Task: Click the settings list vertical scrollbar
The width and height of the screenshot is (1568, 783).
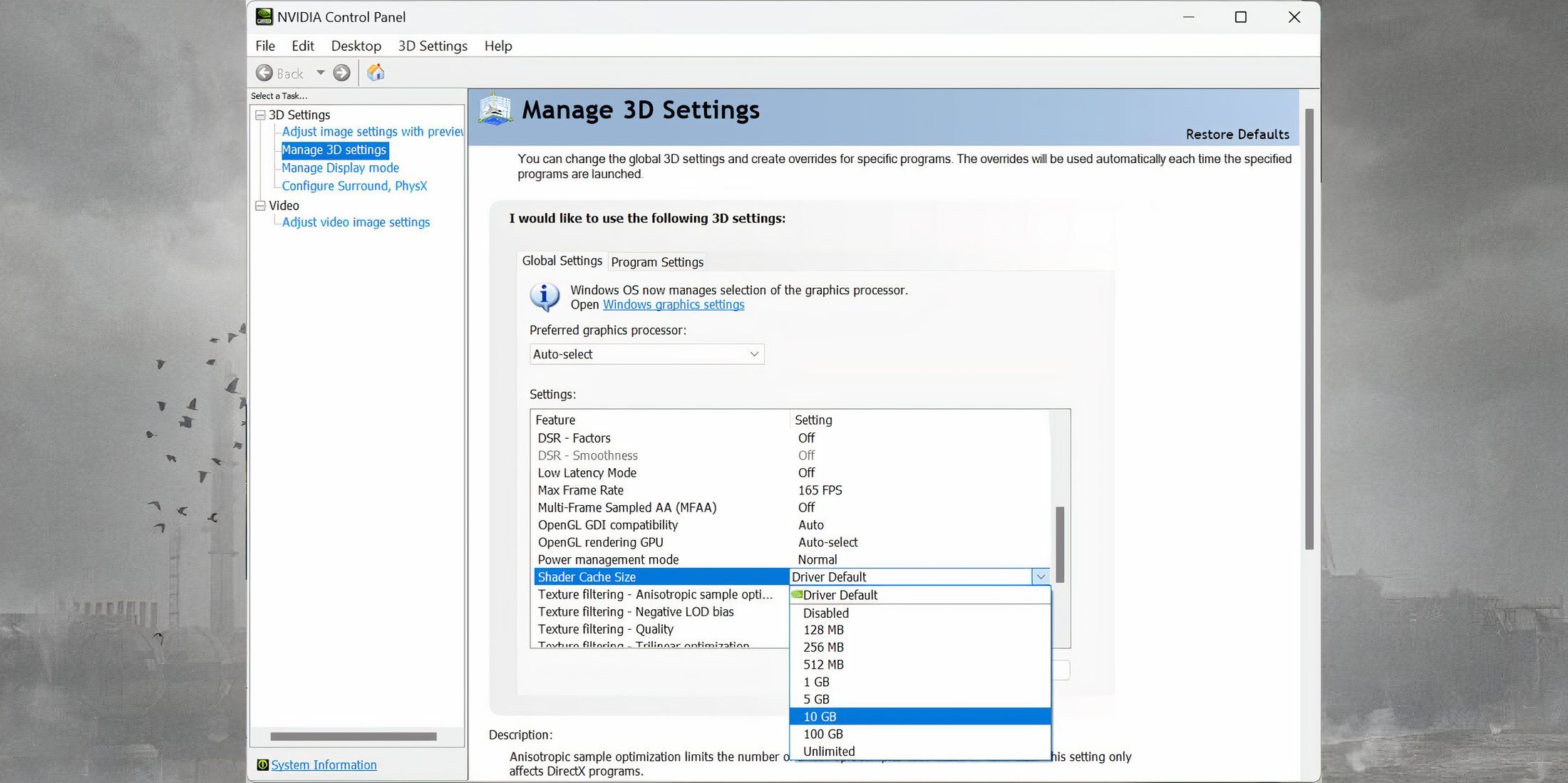Action: tap(1060, 544)
